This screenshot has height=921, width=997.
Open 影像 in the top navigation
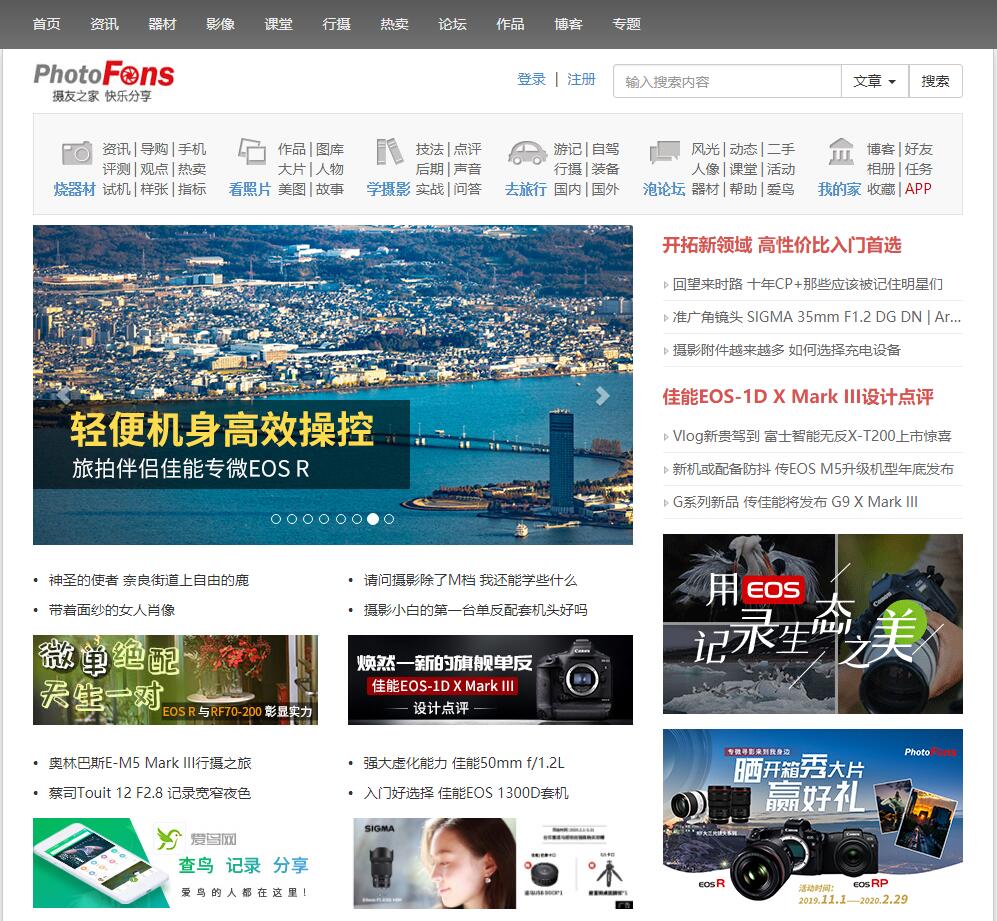[221, 24]
